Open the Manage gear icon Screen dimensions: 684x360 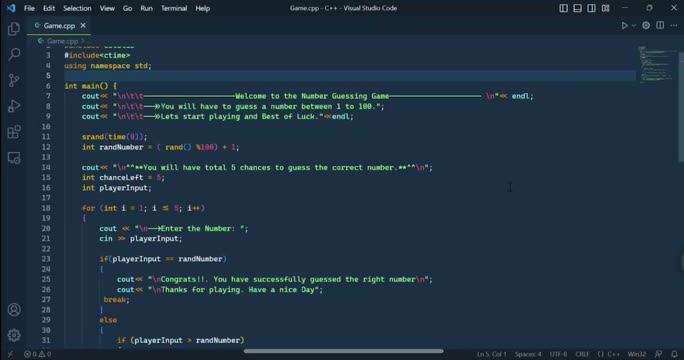(14, 335)
